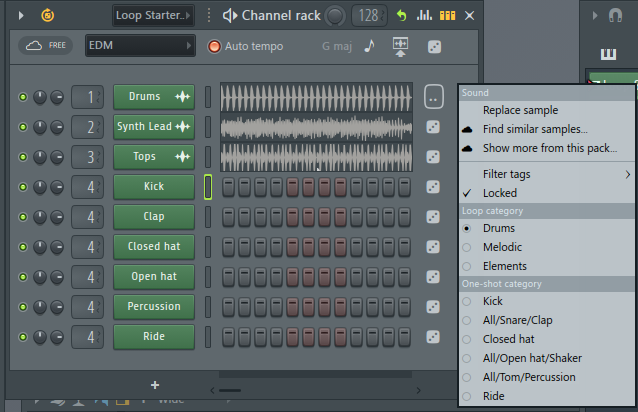Viewport: 638px width, 412px height.
Task: Click the Drums channel button
Action: (x=154, y=97)
